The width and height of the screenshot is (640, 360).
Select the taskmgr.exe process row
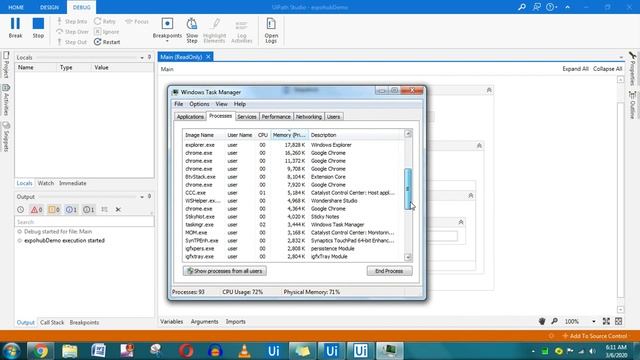(293, 224)
